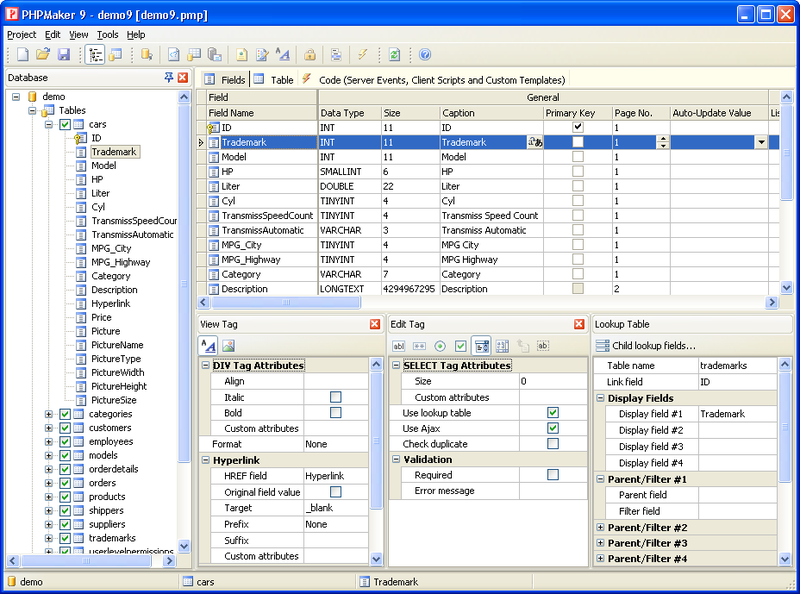Choose the radio button edit tag icon

pyautogui.click(x=440, y=346)
